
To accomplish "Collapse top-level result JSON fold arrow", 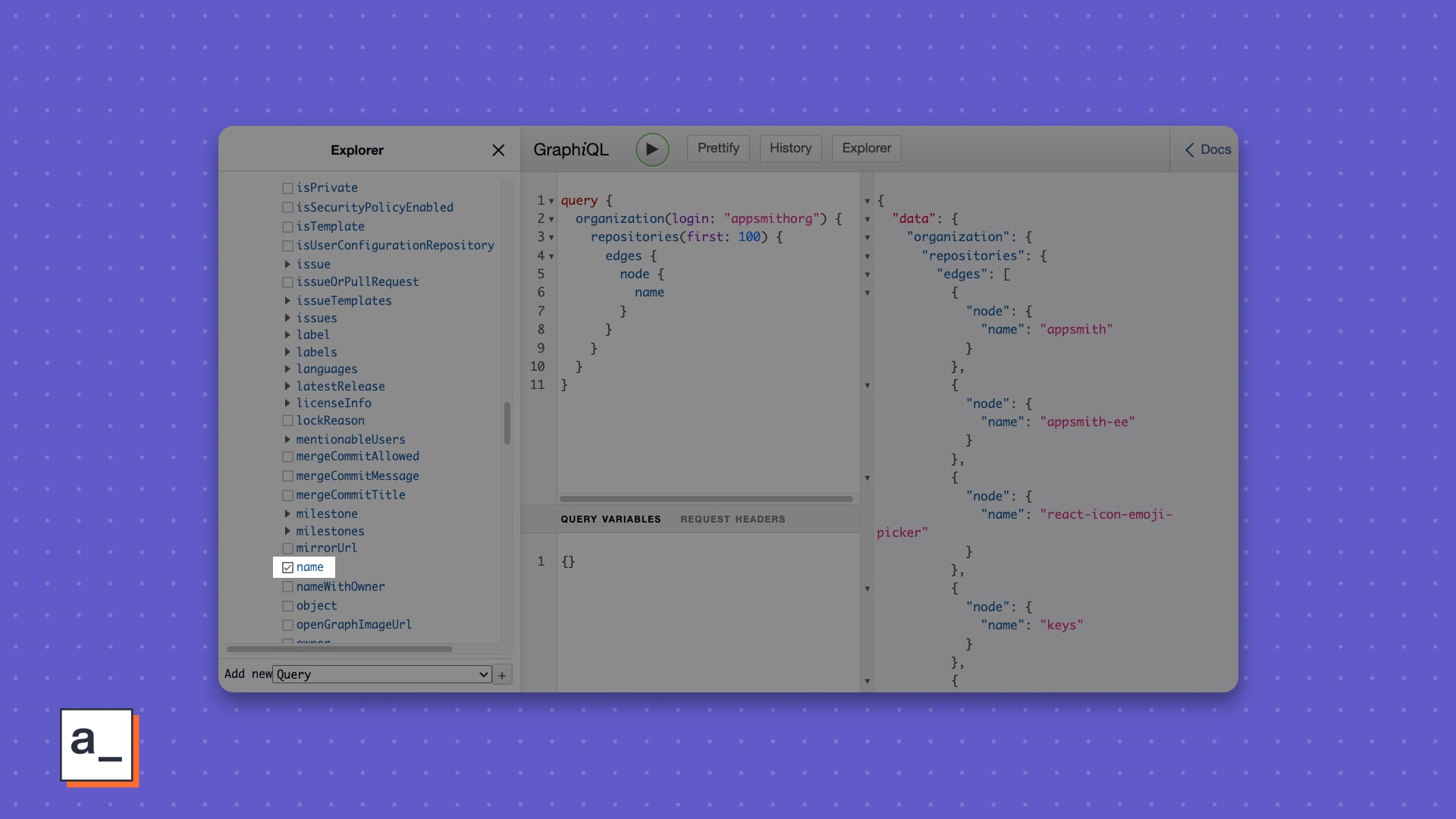I will point(867,201).
